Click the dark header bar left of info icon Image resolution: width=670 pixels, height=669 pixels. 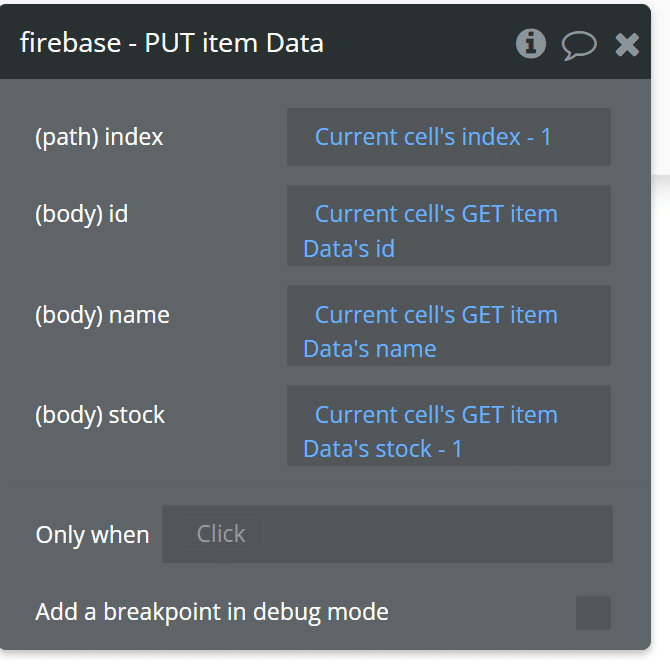419,43
